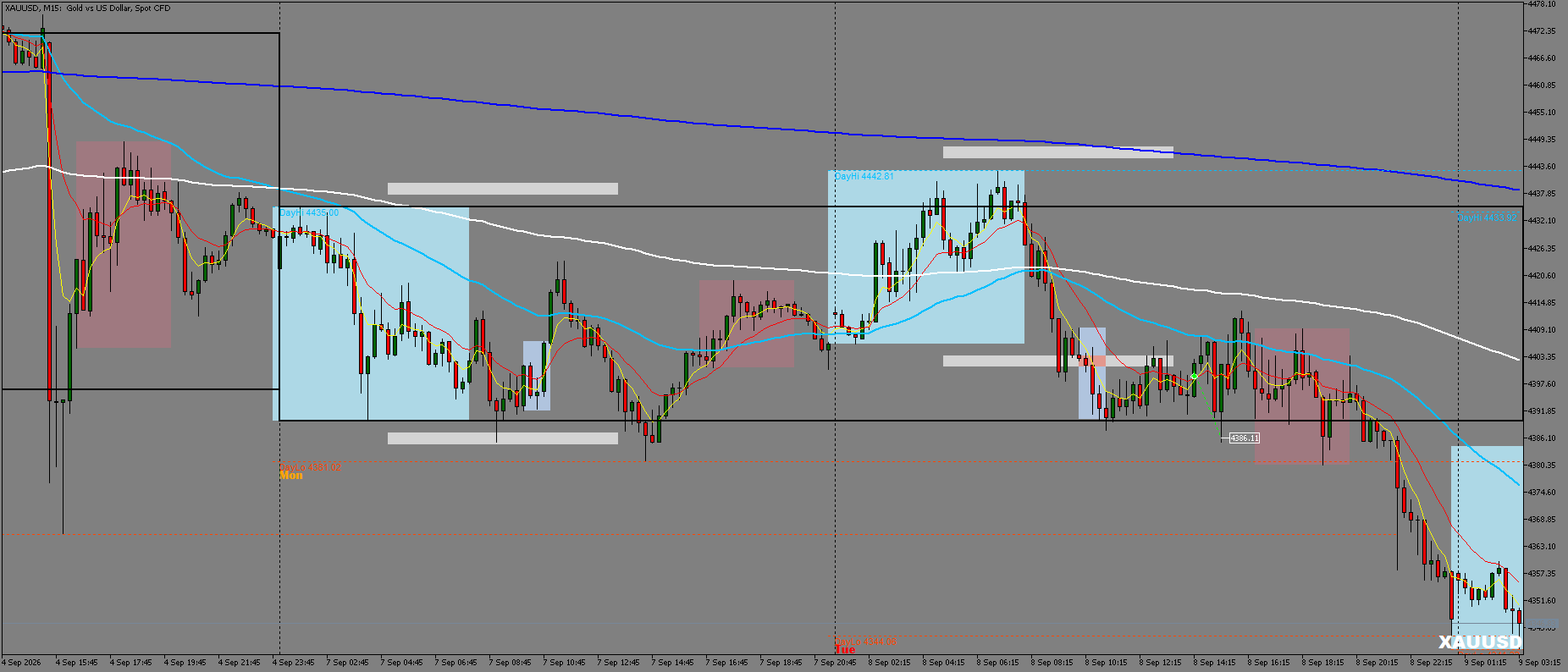
Task: Click the 4472.35 level on the price axis
Action: pyautogui.click(x=1542, y=31)
